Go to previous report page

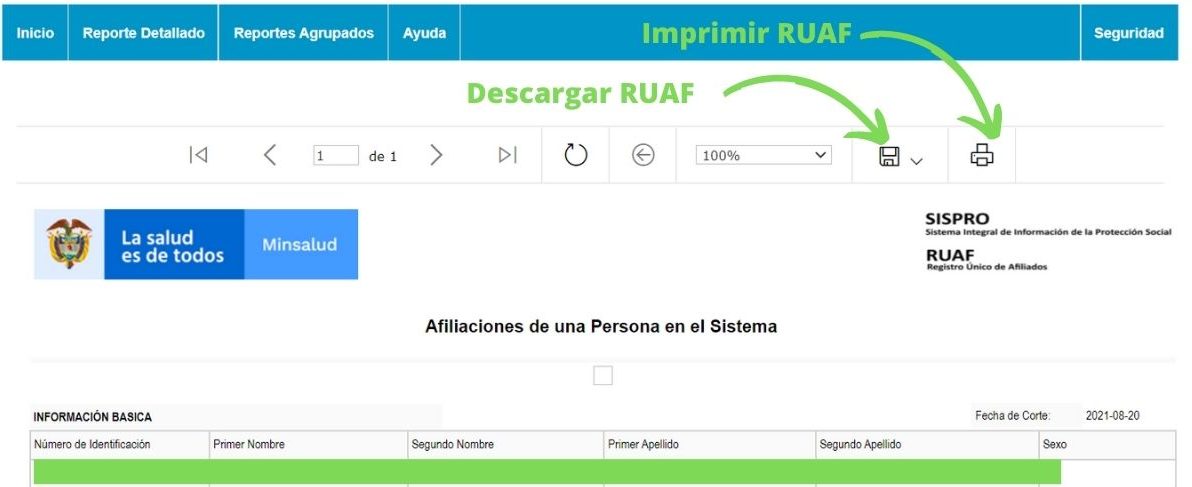(x=269, y=155)
